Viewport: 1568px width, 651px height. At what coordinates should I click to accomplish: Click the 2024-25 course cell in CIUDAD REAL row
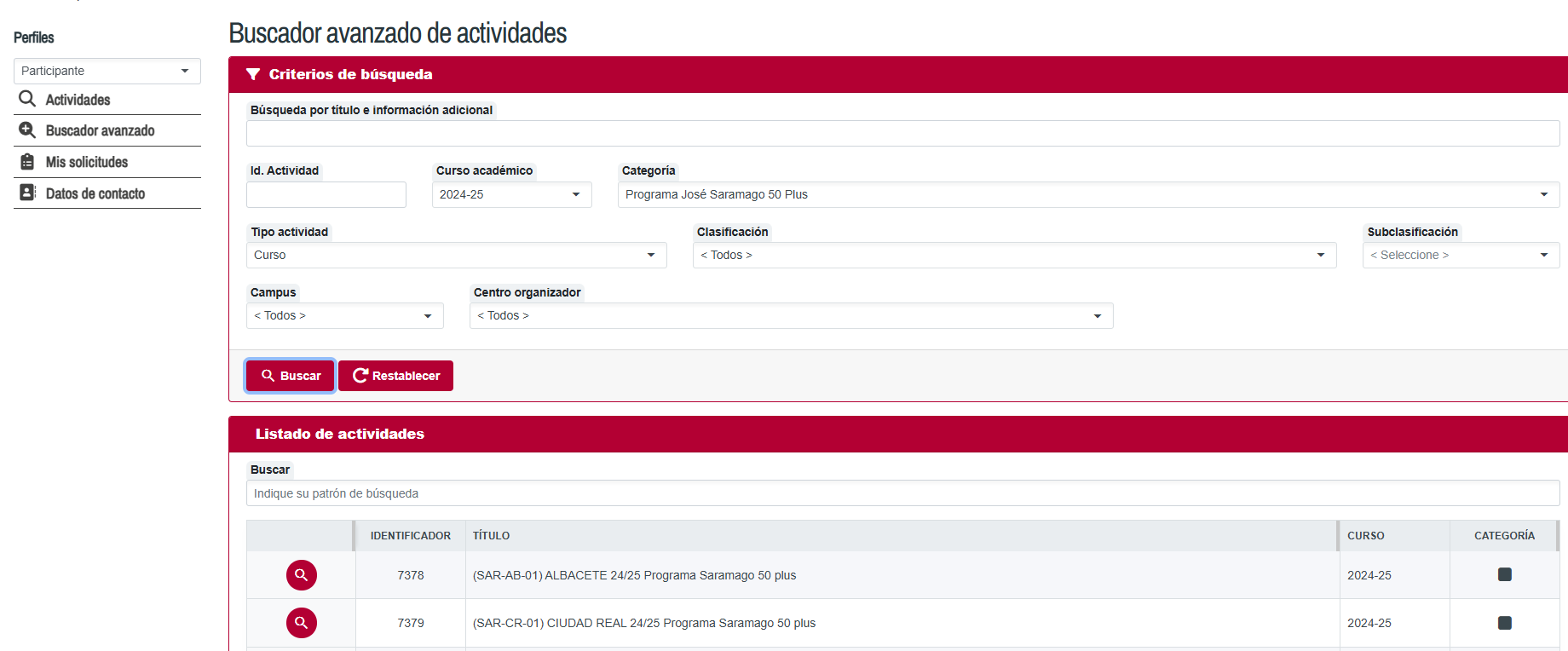point(1395,623)
